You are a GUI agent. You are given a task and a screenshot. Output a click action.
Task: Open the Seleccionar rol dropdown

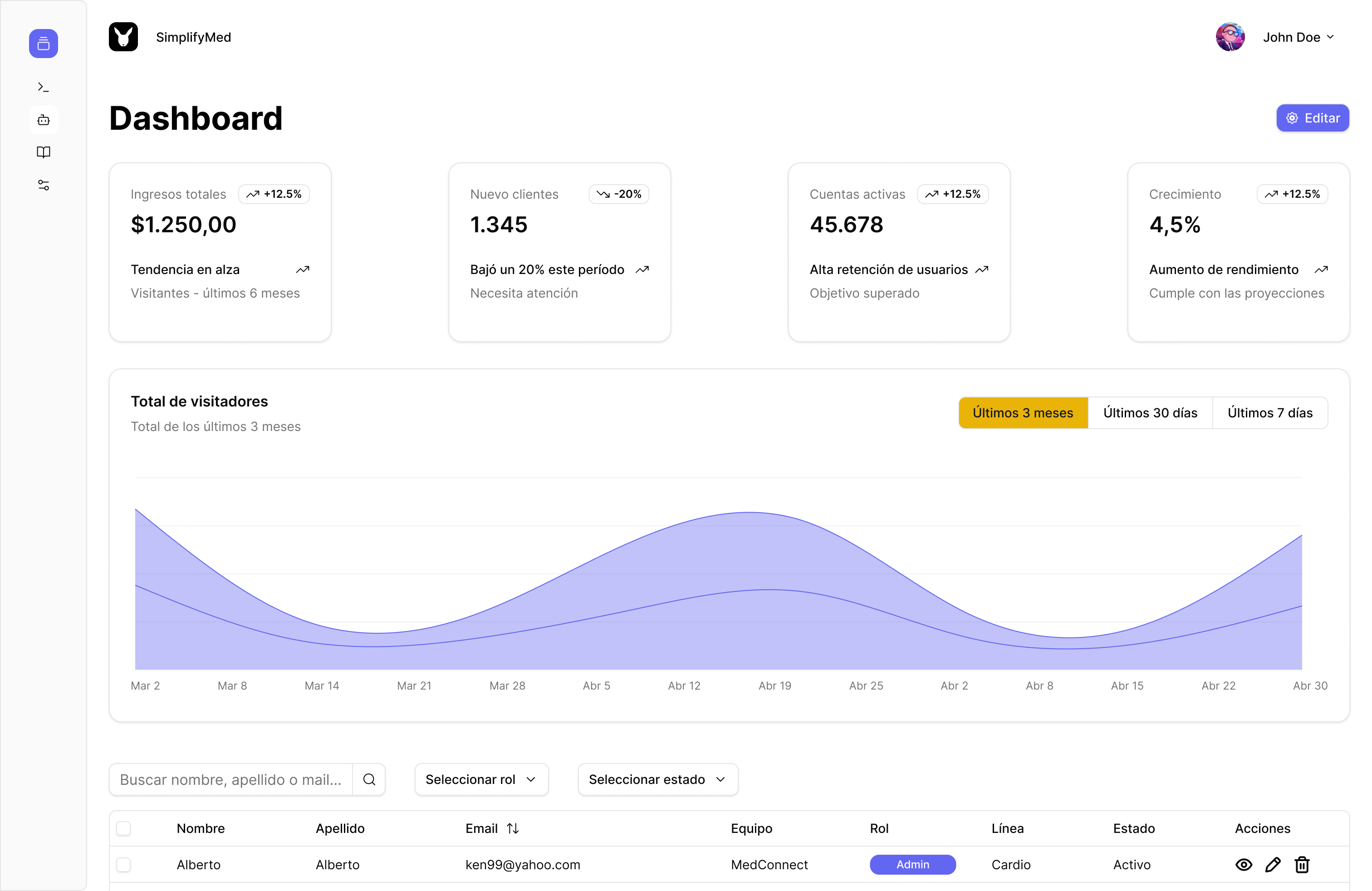point(481,779)
